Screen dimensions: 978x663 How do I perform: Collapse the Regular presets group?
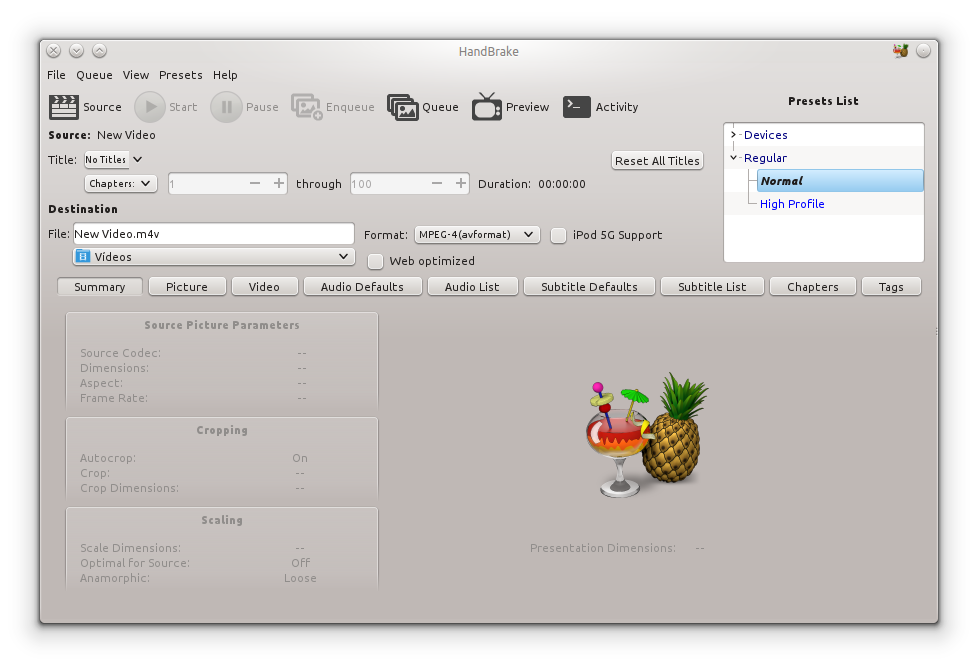pyautogui.click(x=733, y=157)
